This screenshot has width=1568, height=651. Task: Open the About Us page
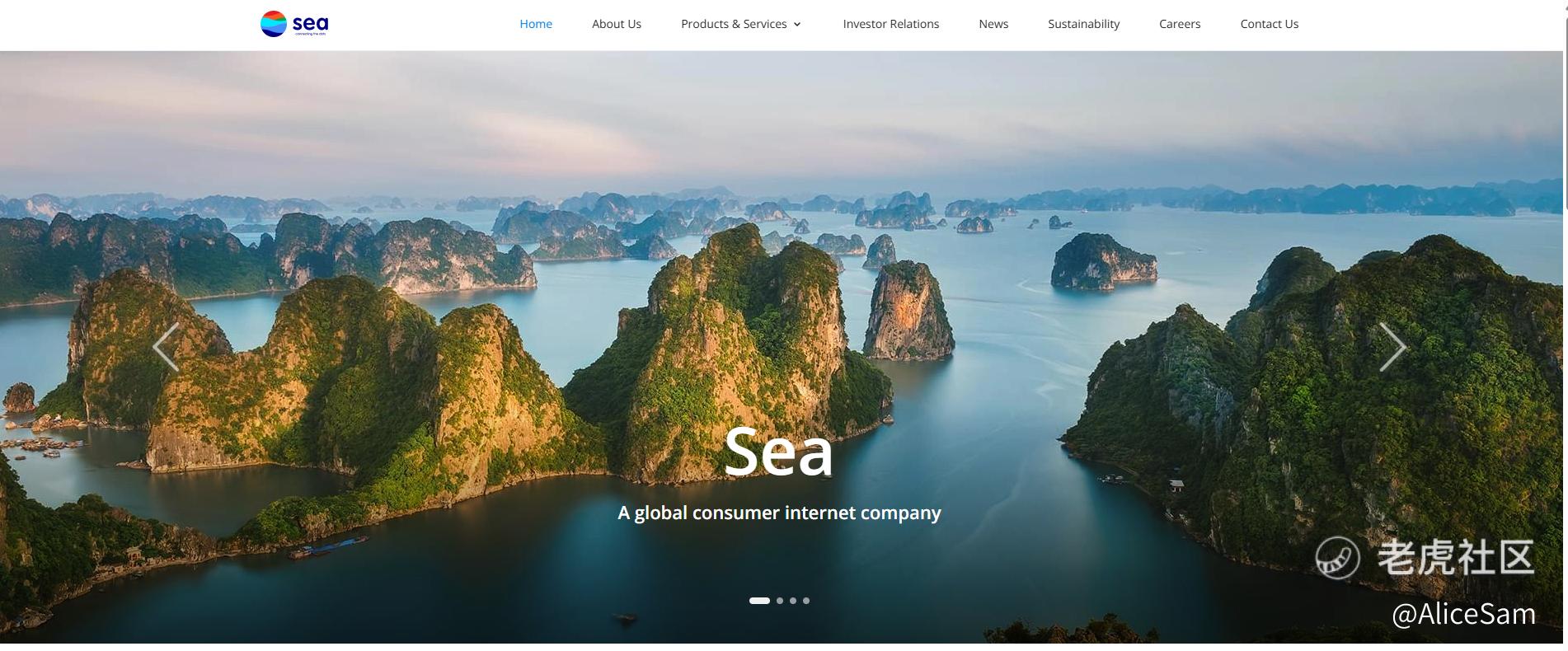[617, 24]
